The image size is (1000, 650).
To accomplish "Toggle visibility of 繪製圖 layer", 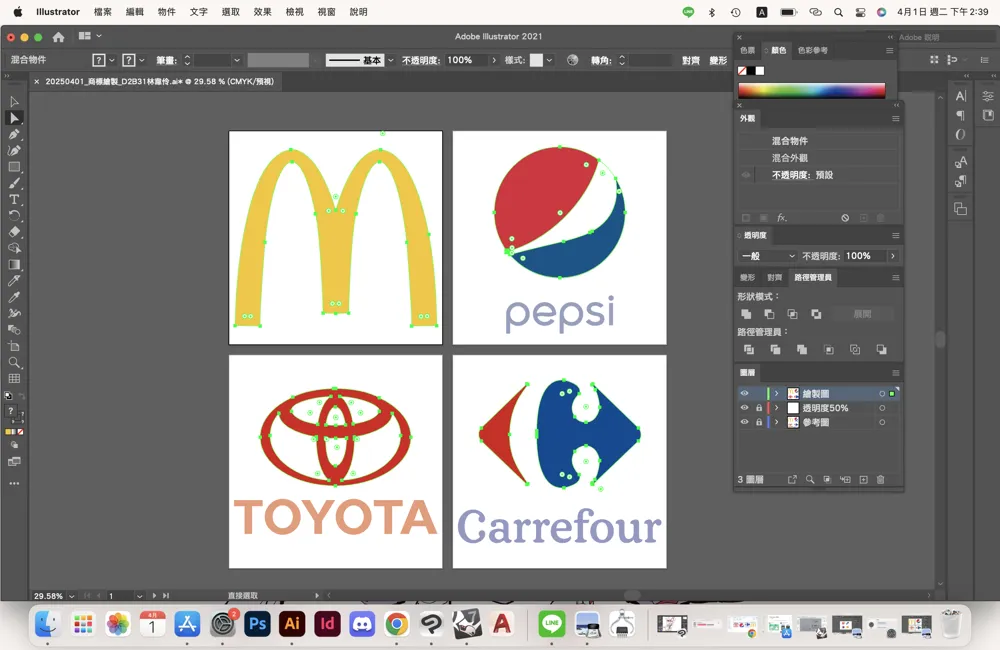I will point(744,394).
